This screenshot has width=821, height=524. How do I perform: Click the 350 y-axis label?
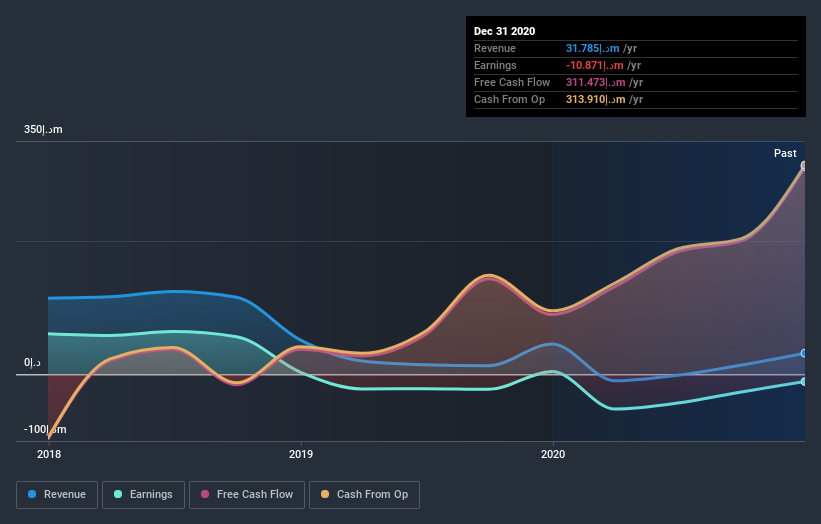(43, 129)
